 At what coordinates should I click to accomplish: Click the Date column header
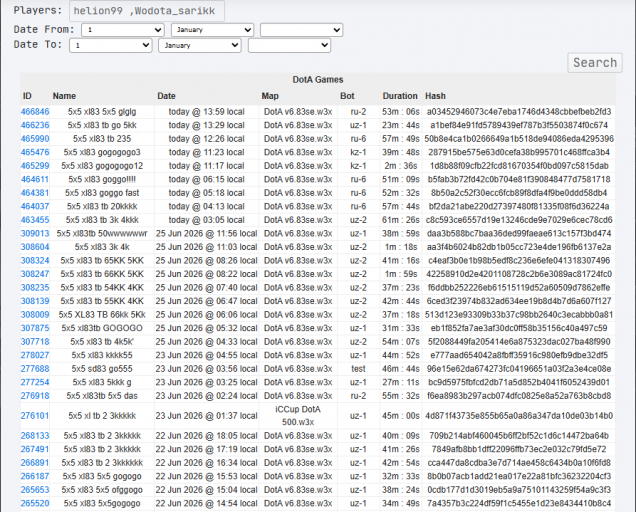click(166, 96)
